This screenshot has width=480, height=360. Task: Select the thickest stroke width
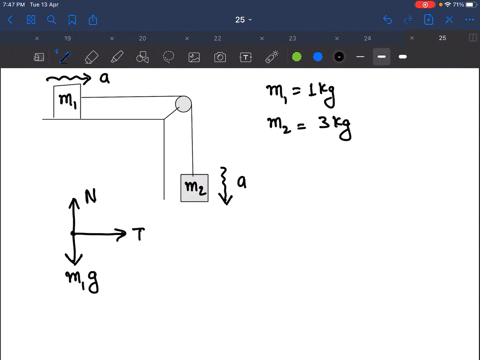click(403, 57)
